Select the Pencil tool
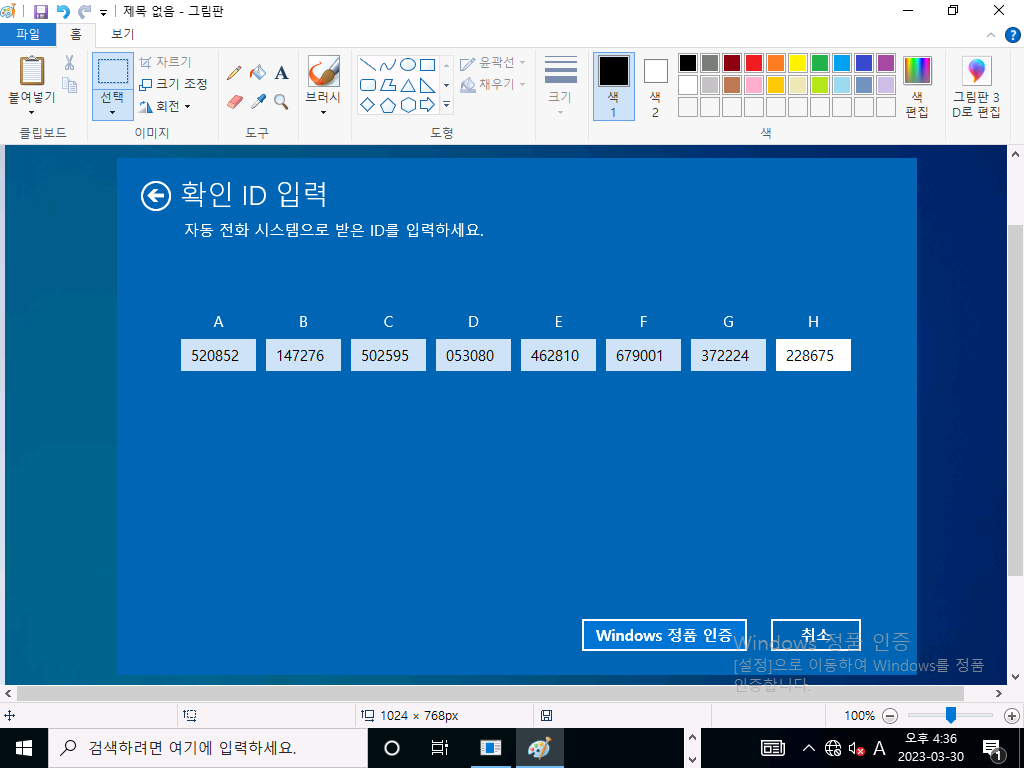This screenshot has width=1024, height=768. (234, 72)
